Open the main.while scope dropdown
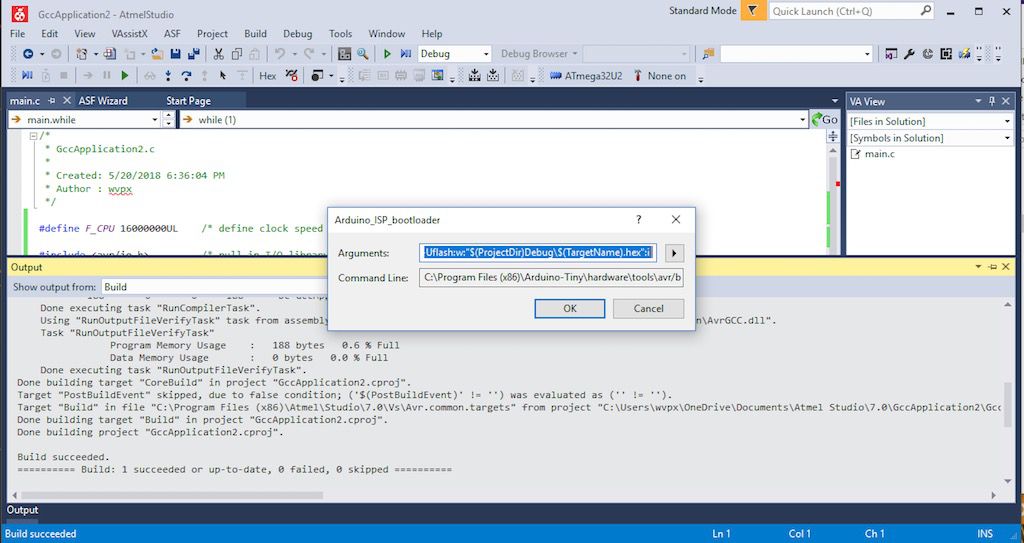 pyautogui.click(x=155, y=120)
